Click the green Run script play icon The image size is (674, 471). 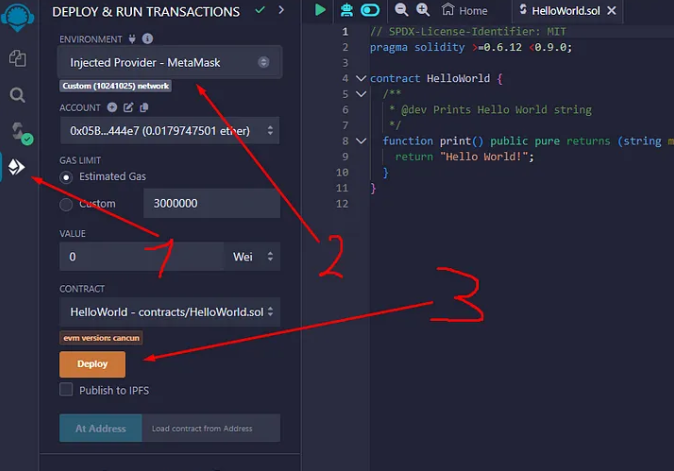320,10
